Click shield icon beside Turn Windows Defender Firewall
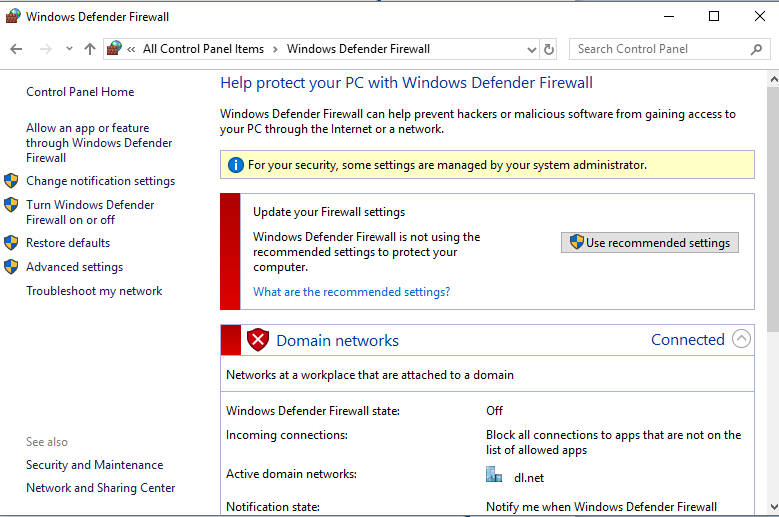The width and height of the screenshot is (779, 517). pos(11,205)
